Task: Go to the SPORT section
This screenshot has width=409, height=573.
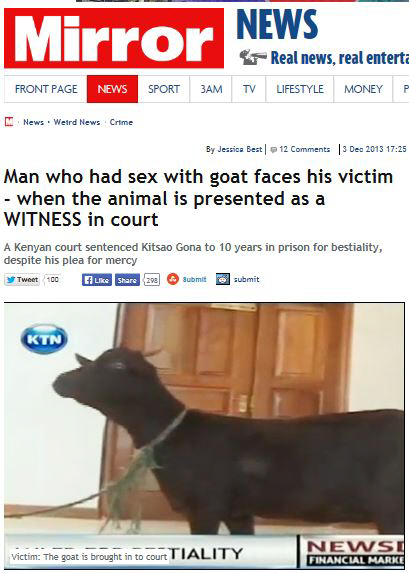Action: [x=164, y=89]
